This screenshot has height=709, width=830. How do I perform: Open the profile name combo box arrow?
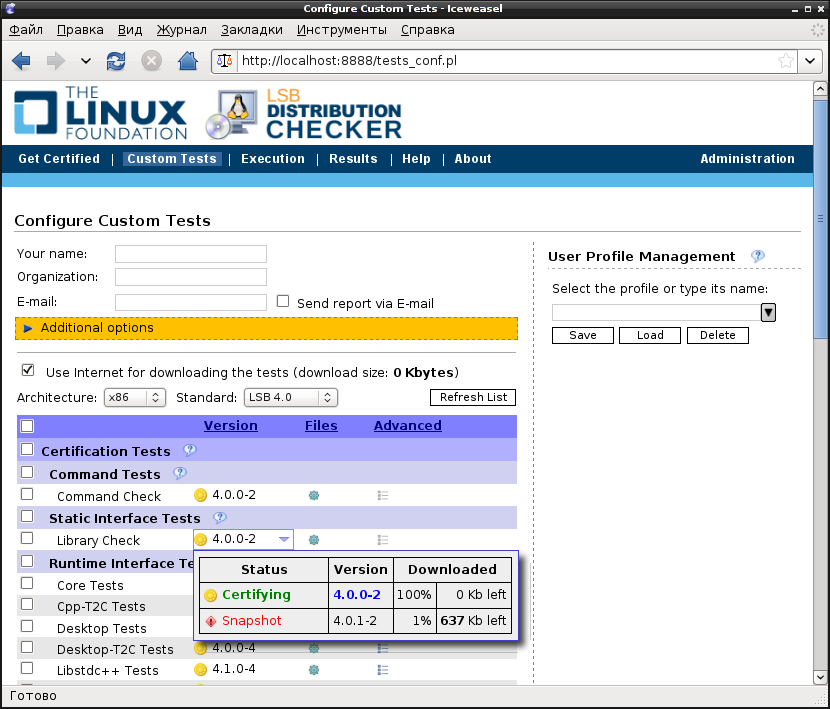click(x=768, y=312)
